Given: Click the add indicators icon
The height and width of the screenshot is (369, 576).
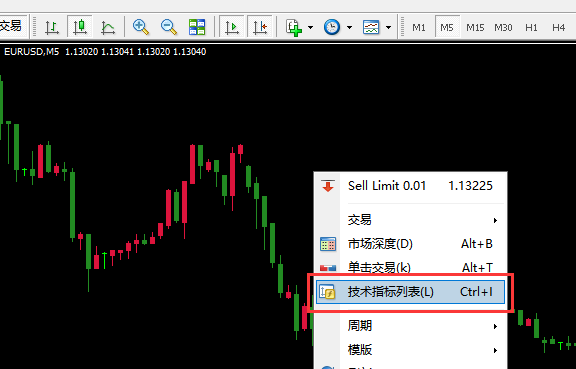Looking at the screenshot, I should [294, 27].
